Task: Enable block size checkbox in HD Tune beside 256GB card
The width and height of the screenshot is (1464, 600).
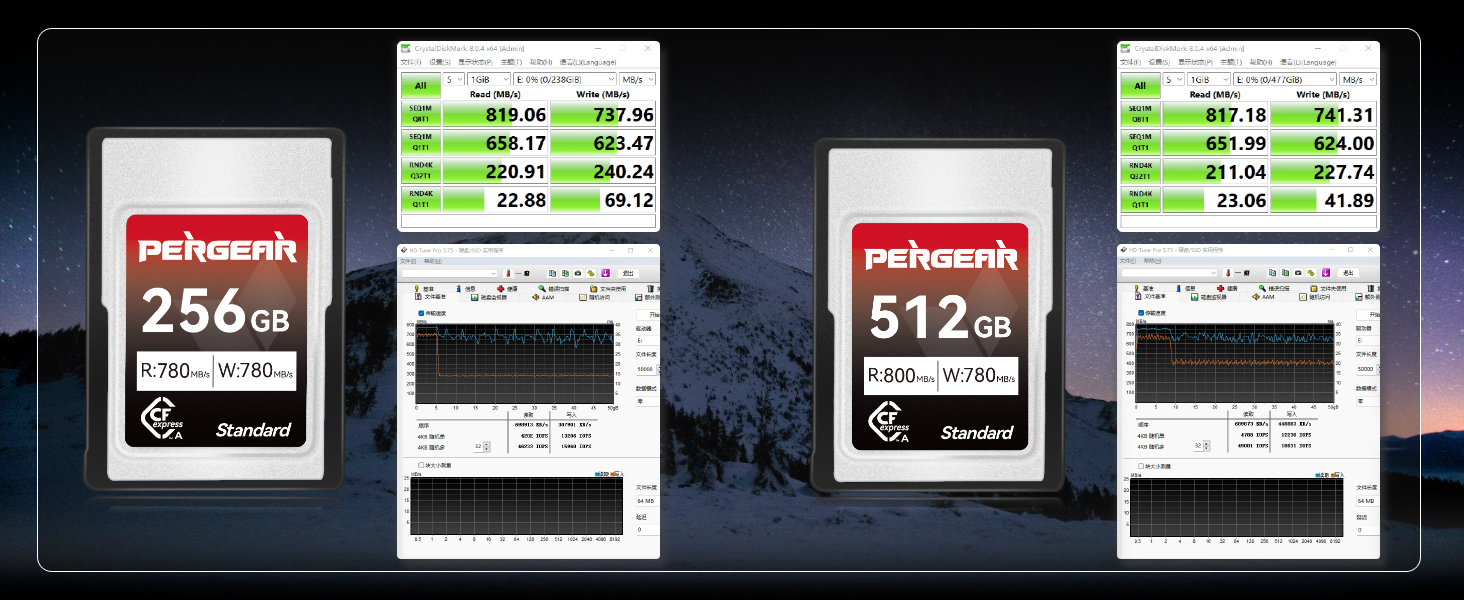Action: pos(421,465)
